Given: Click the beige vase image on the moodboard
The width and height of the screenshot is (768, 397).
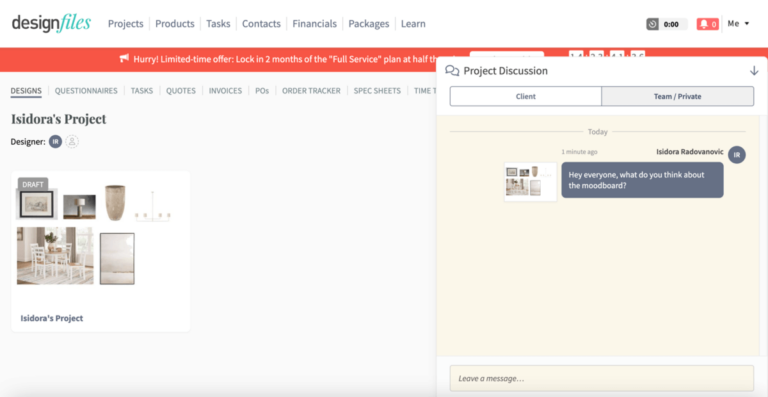Looking at the screenshot, I should (x=115, y=203).
